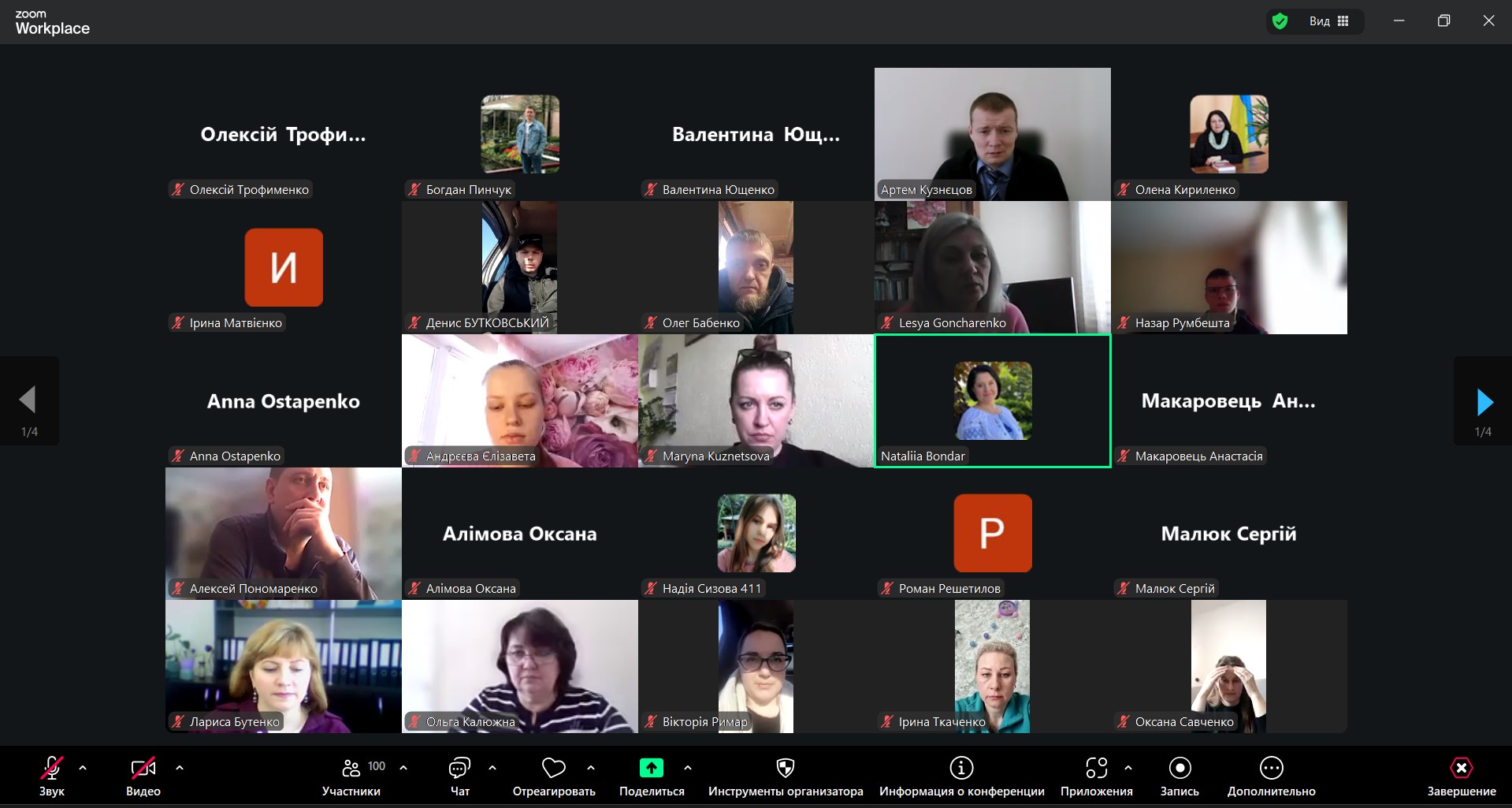
Task: Open the Apps icon
Action: pos(1096,768)
